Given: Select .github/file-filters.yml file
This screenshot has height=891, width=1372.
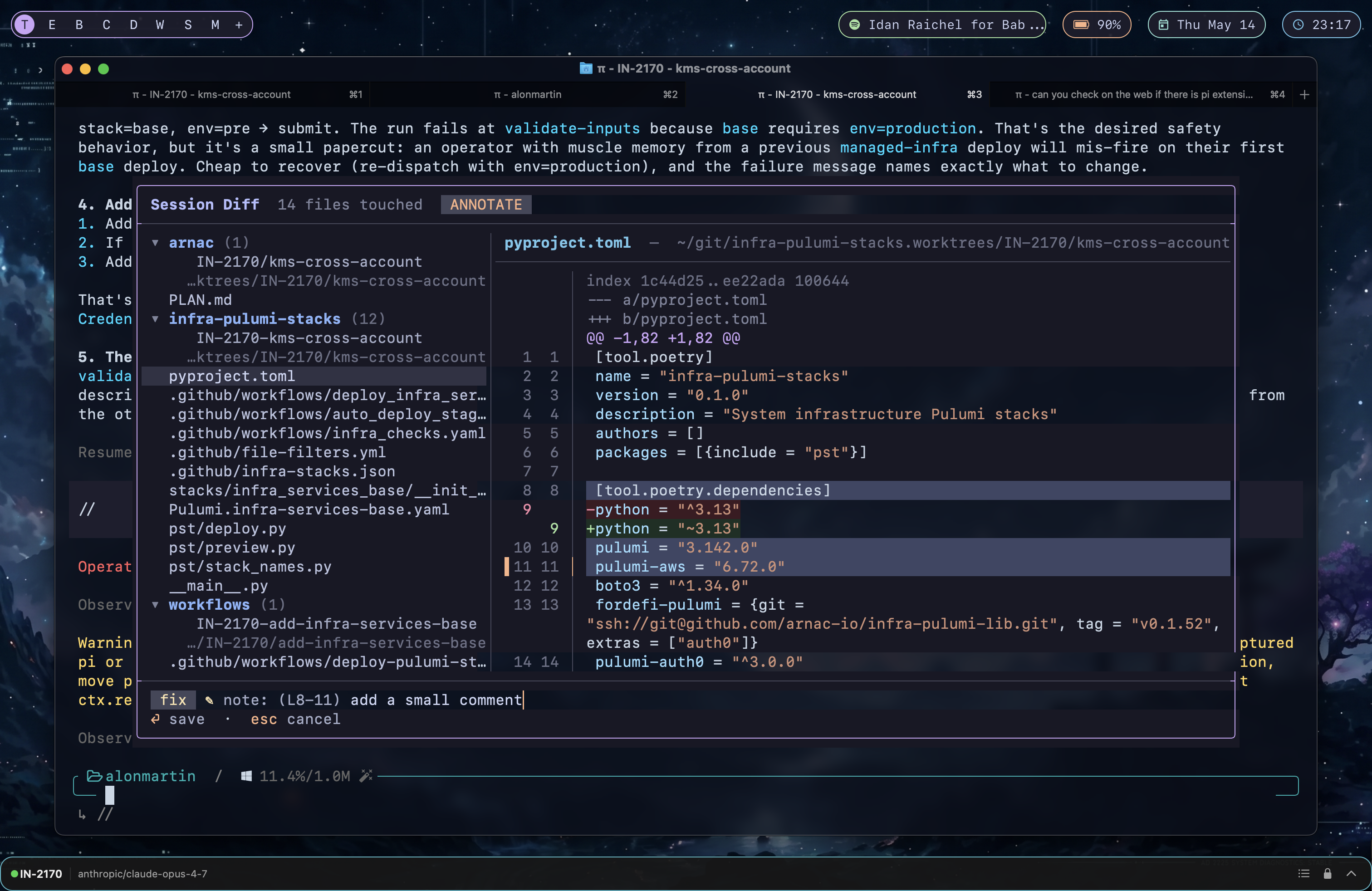Looking at the screenshot, I should coord(277,452).
